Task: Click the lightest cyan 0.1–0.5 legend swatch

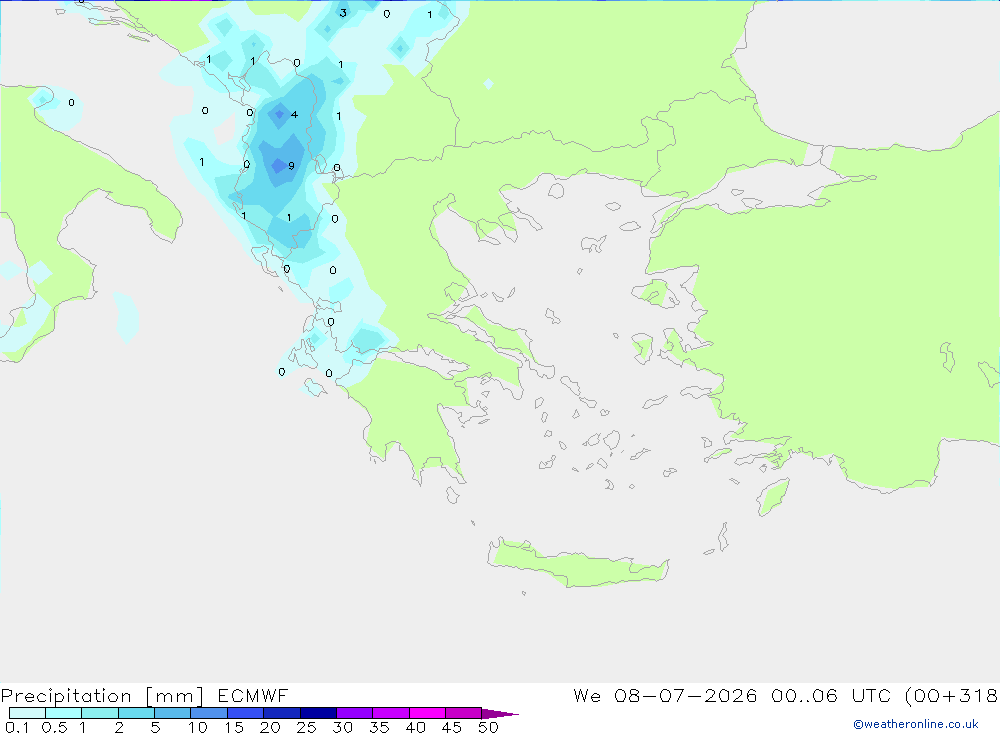Action: pyautogui.click(x=27, y=713)
